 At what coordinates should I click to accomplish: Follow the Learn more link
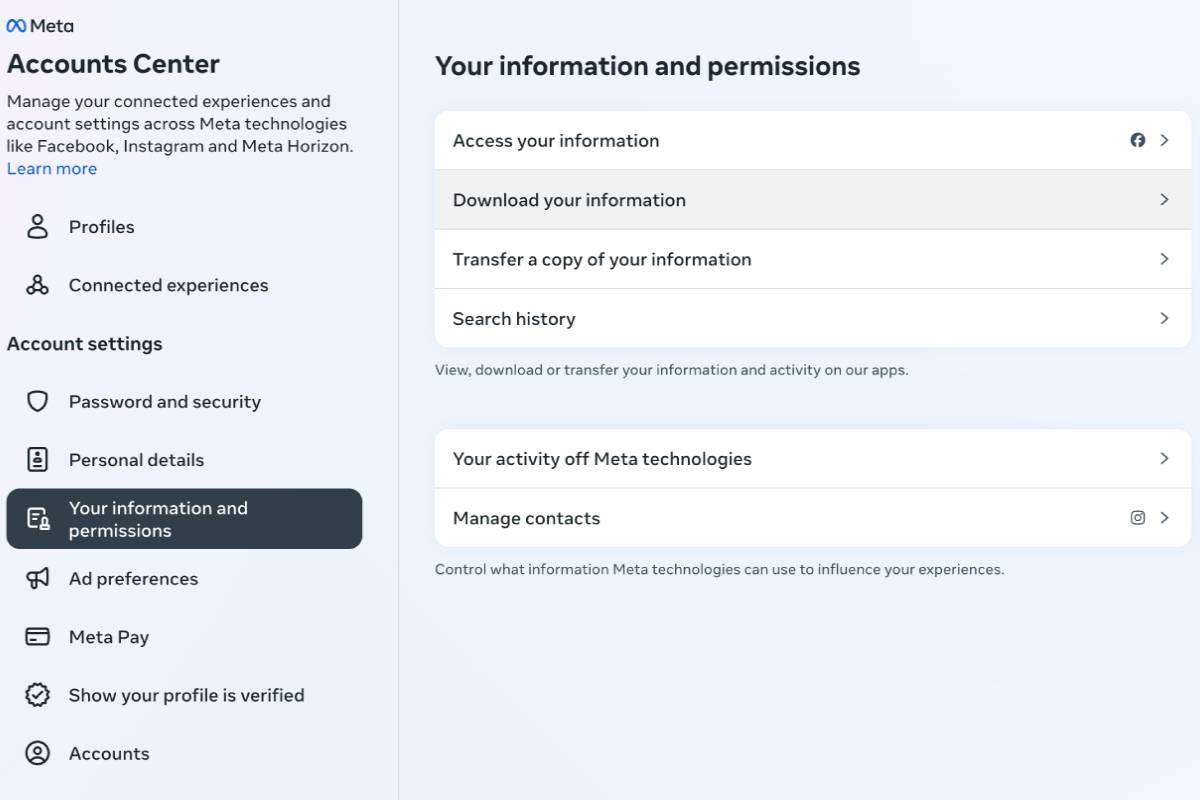click(x=52, y=169)
